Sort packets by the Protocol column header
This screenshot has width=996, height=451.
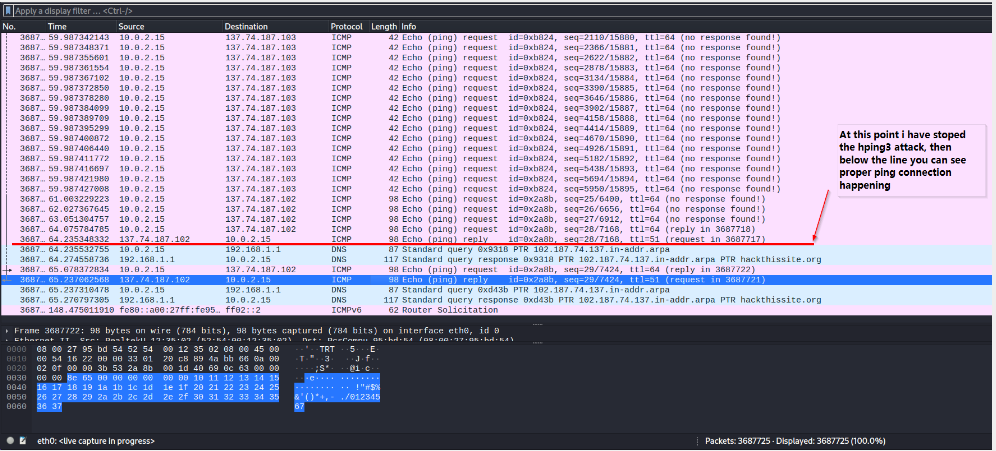point(348,27)
